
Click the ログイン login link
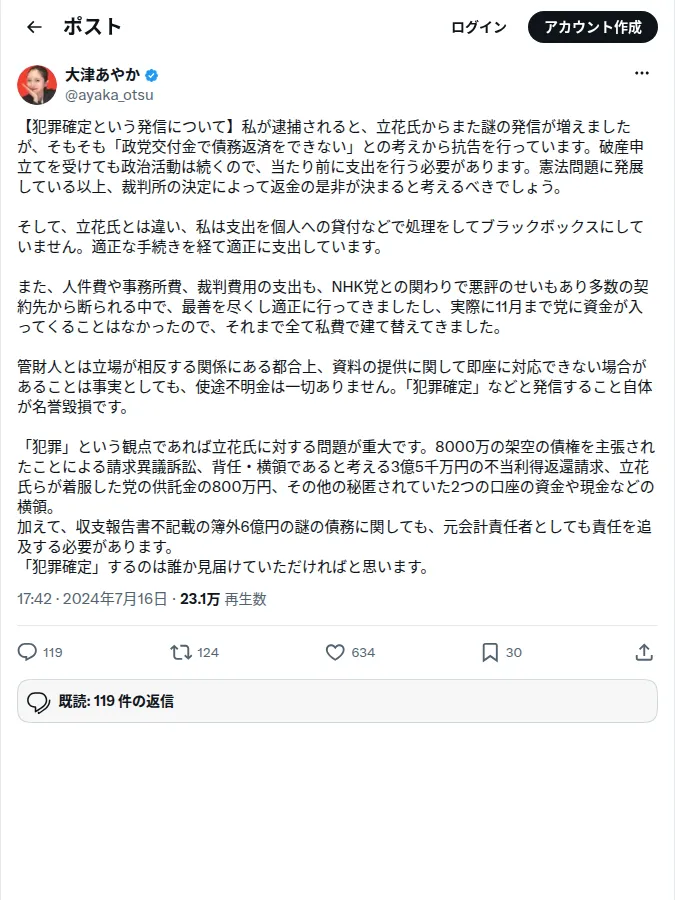point(479,27)
